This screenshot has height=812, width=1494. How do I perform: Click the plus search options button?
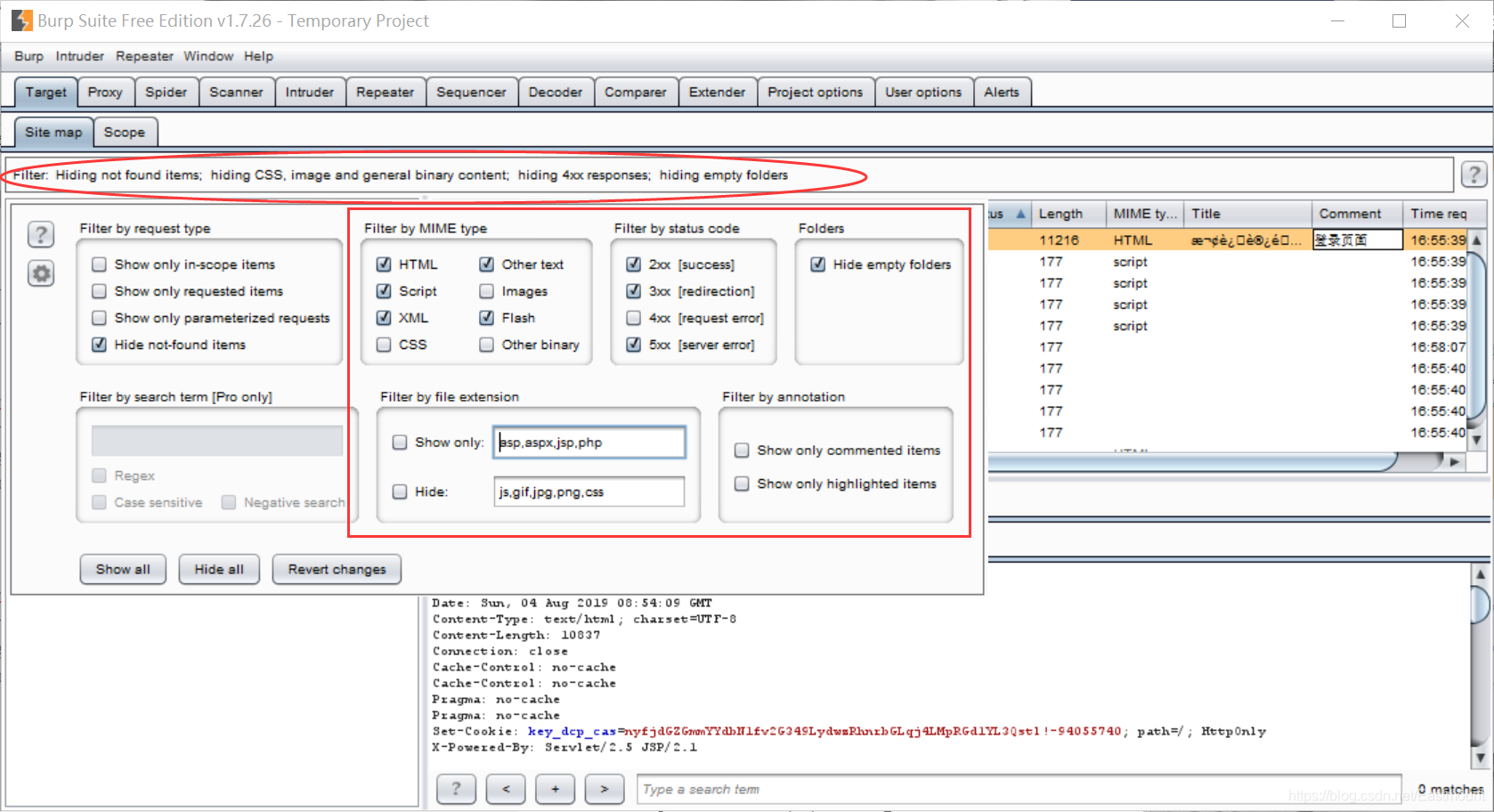coord(555,789)
